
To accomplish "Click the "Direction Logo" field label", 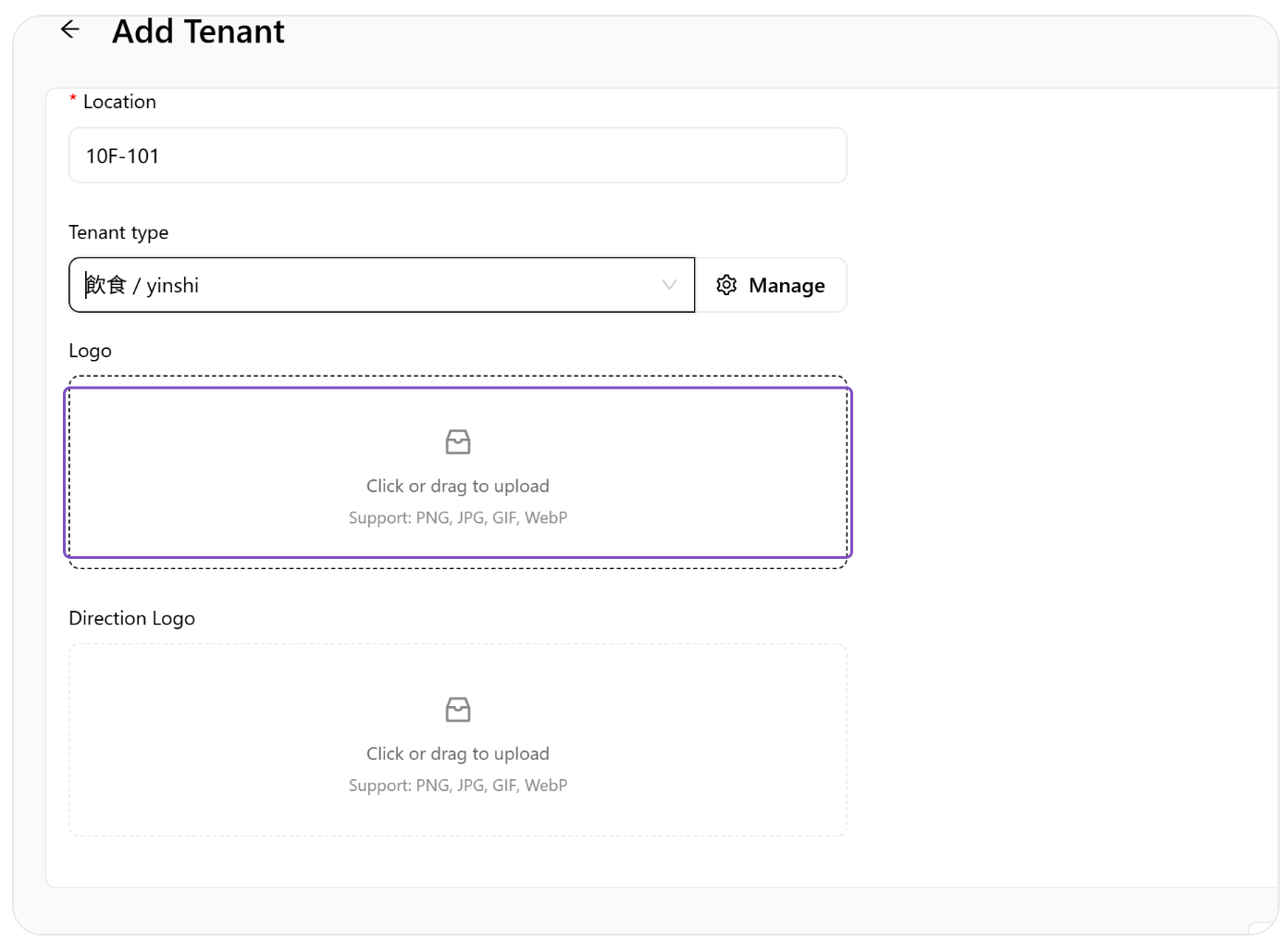I will (x=132, y=618).
